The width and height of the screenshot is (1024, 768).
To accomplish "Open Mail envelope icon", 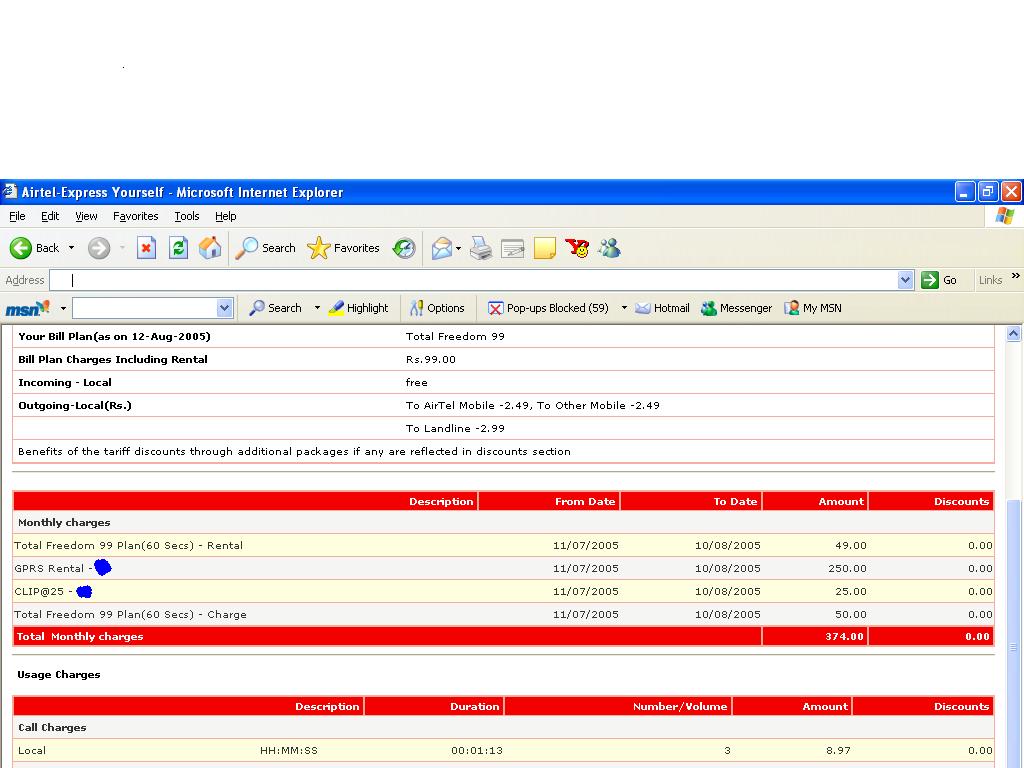I will [x=441, y=248].
